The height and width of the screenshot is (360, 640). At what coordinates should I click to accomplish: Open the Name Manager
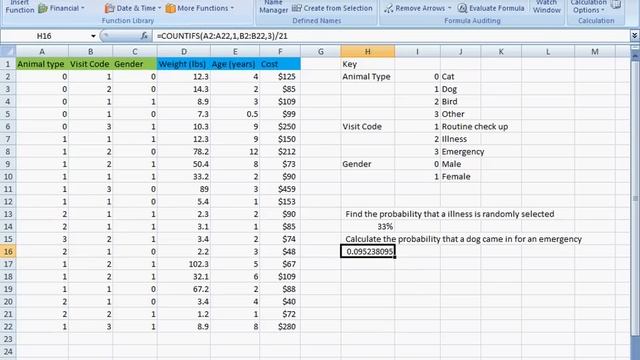pos(273,7)
